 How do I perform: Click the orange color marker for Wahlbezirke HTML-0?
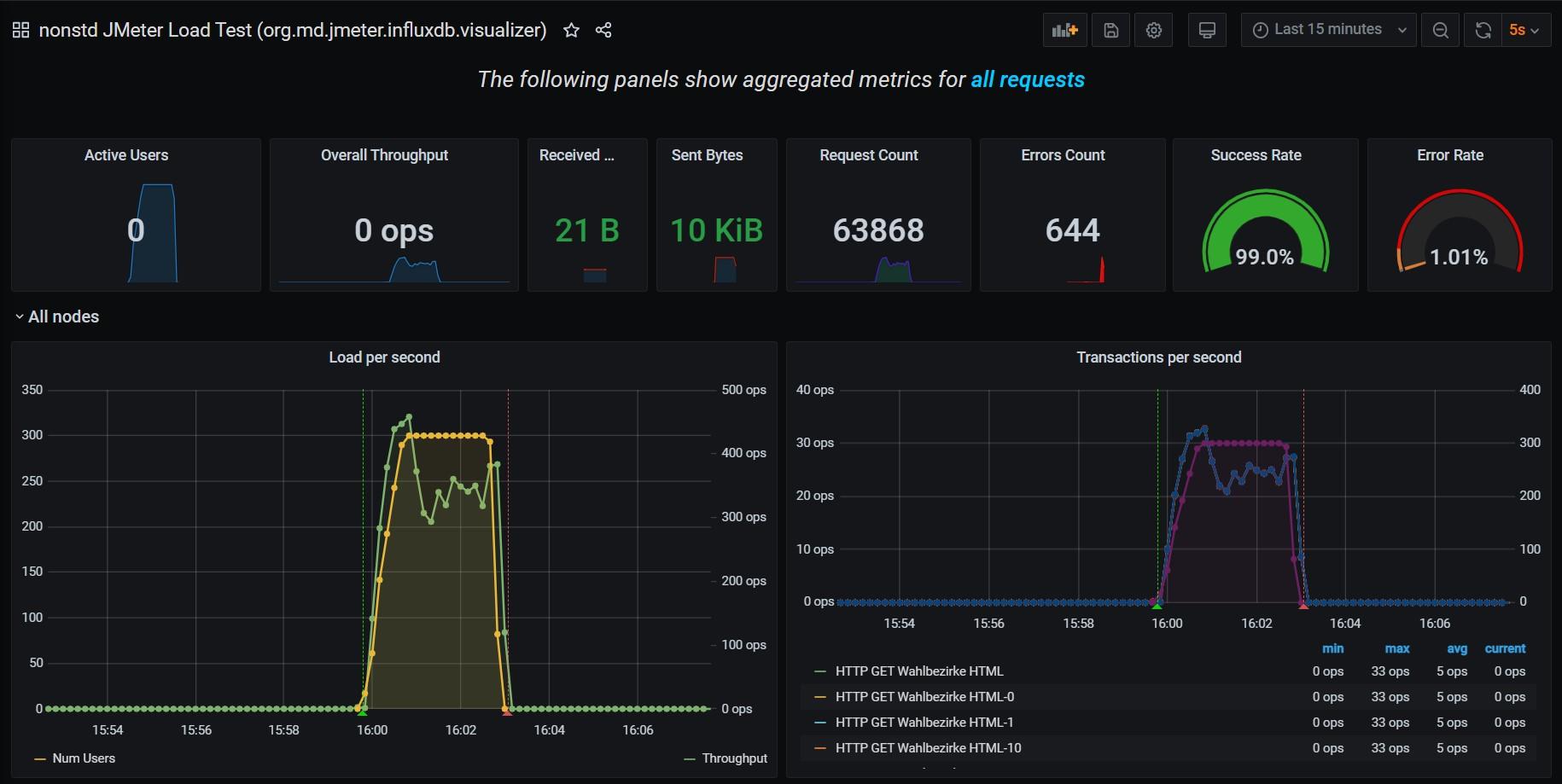pyautogui.click(x=821, y=696)
